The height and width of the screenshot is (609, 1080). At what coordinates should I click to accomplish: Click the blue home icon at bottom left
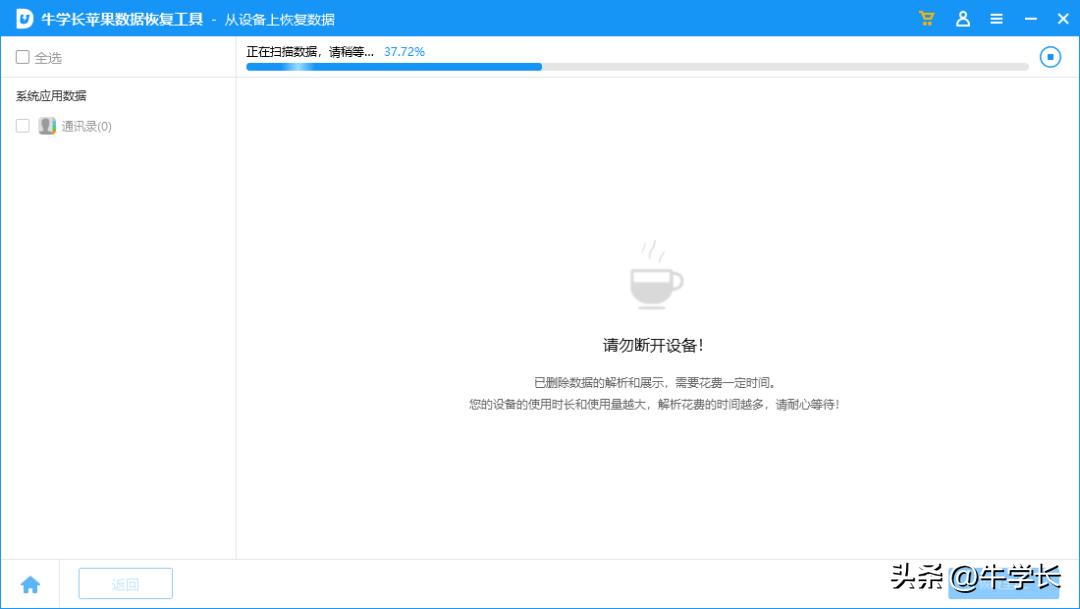tap(31, 583)
